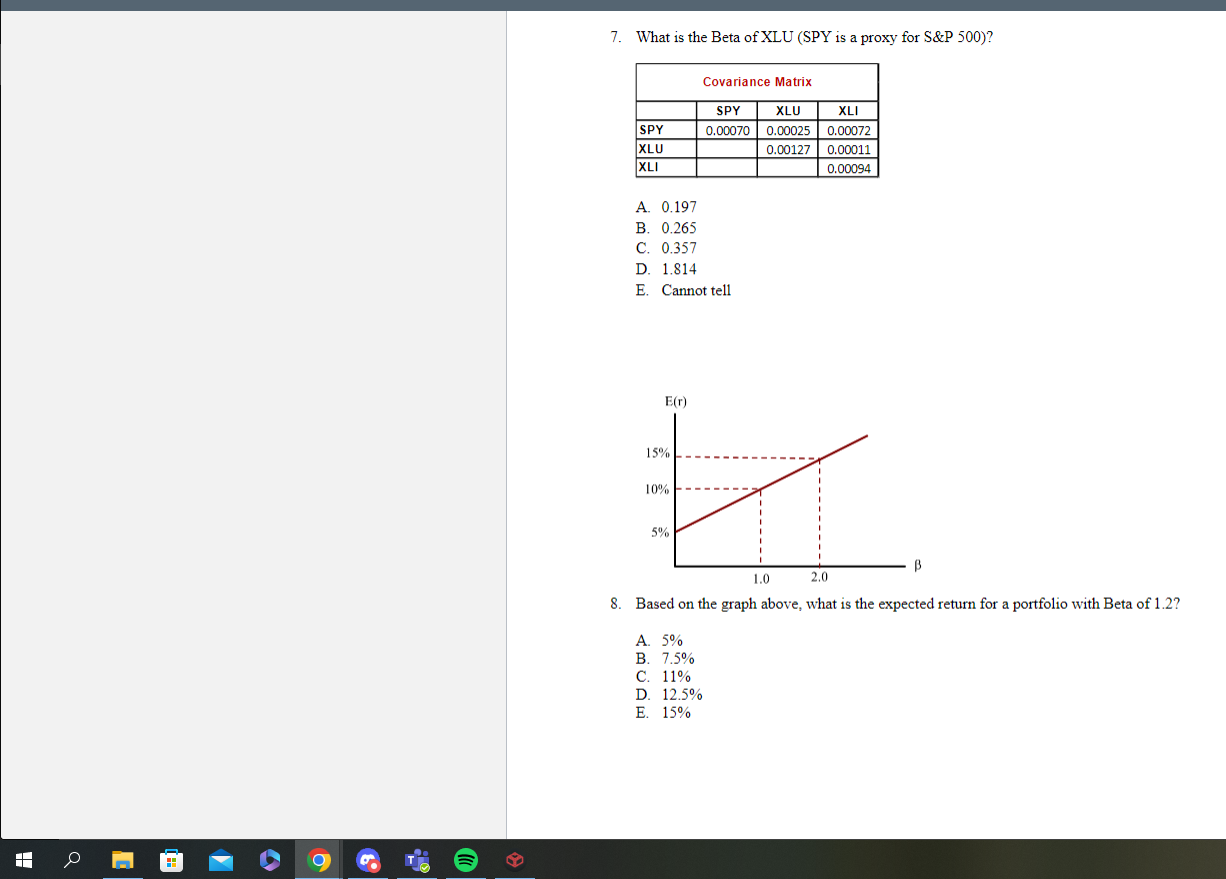Open File Explorer from taskbar
This screenshot has height=879, width=1226.
(x=122, y=860)
